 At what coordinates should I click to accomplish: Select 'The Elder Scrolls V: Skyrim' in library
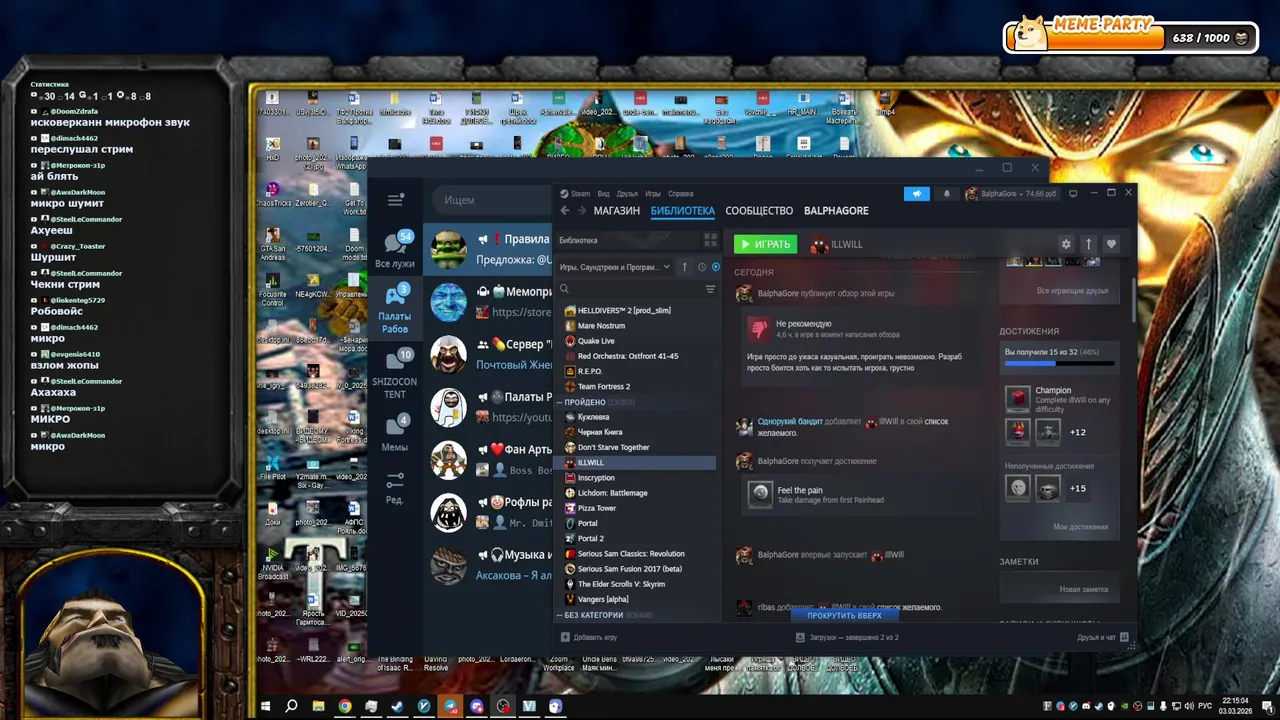pyautogui.click(x=636, y=584)
